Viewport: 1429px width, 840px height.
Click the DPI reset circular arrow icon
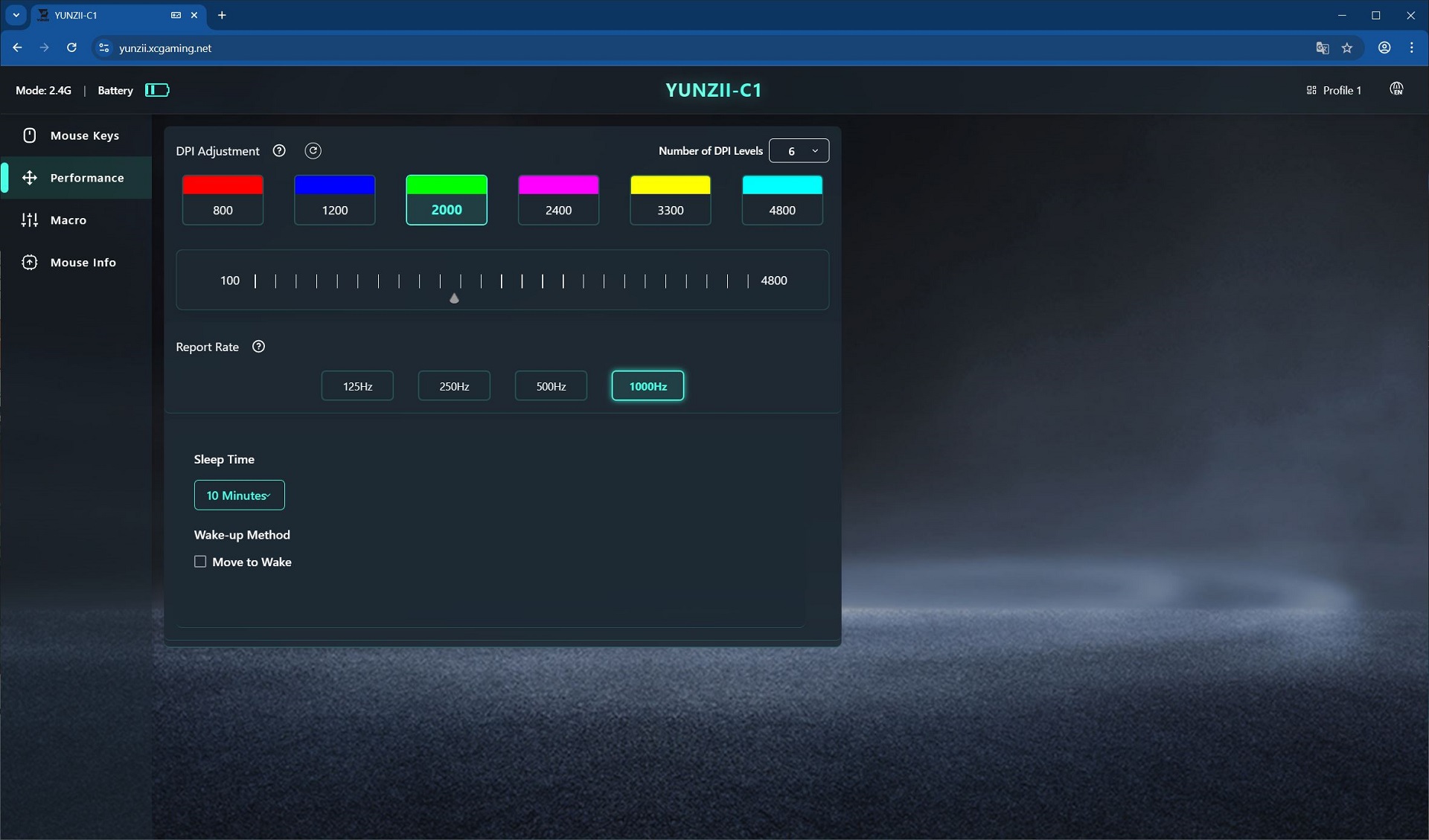pyautogui.click(x=313, y=150)
